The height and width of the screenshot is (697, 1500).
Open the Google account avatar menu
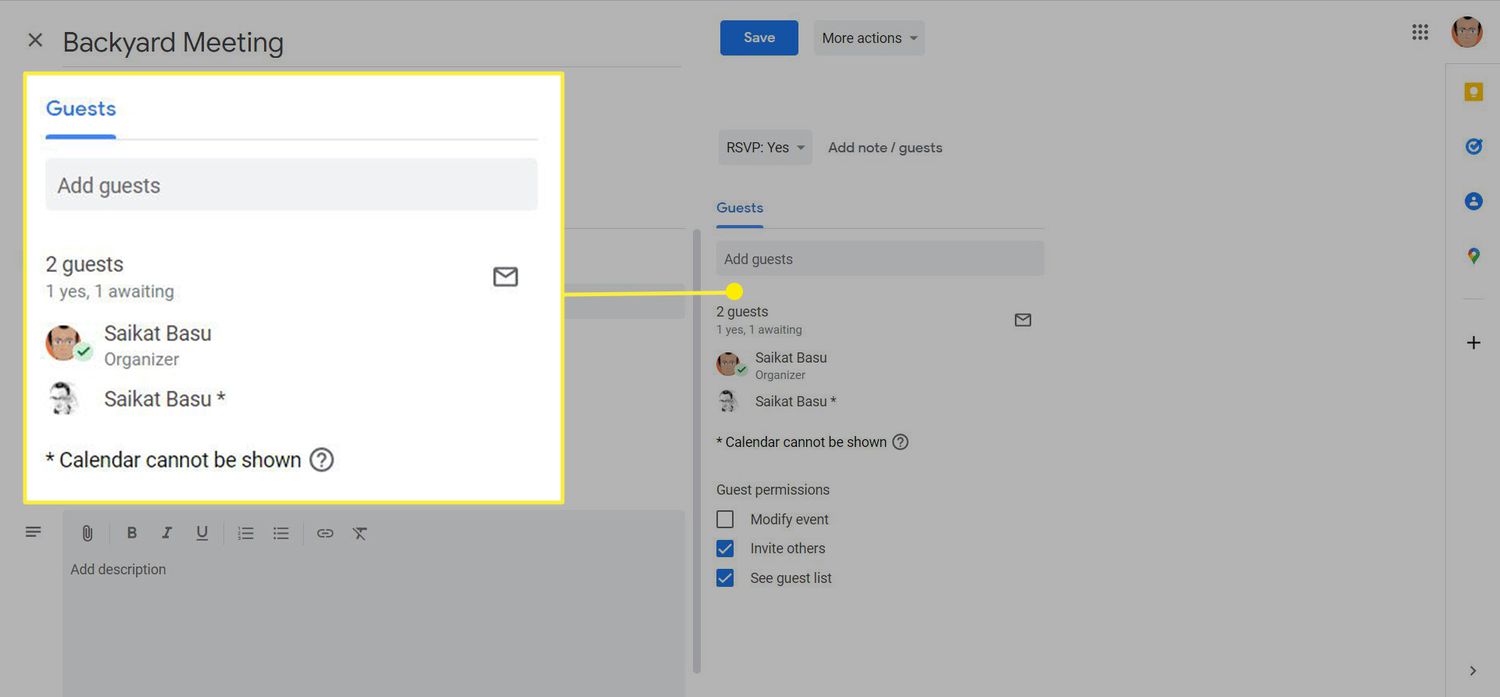tap(1467, 32)
